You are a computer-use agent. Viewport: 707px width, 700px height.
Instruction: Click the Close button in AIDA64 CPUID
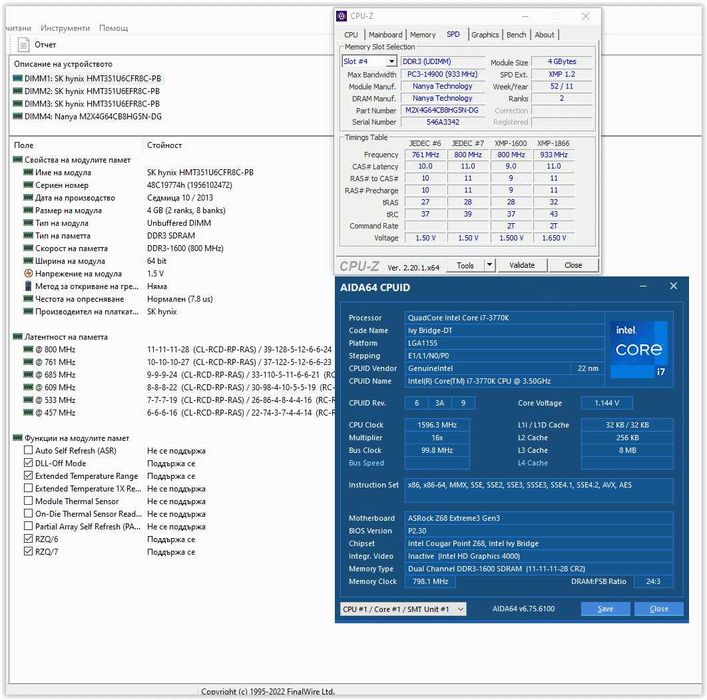click(659, 609)
